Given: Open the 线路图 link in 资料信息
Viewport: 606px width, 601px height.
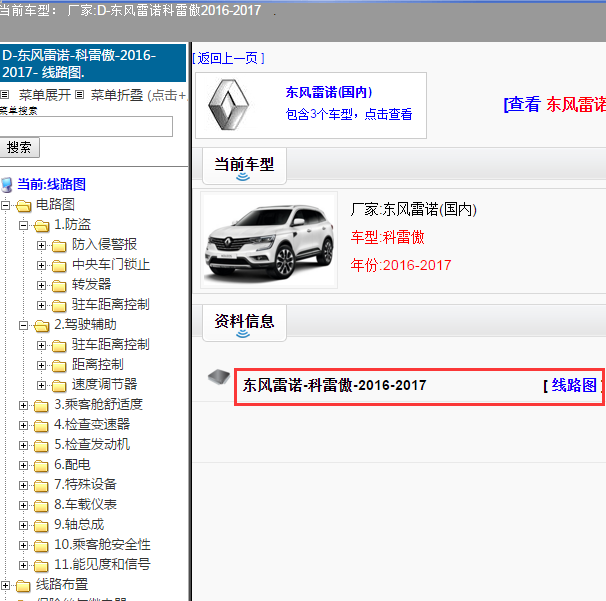Looking at the screenshot, I should pos(573,385).
